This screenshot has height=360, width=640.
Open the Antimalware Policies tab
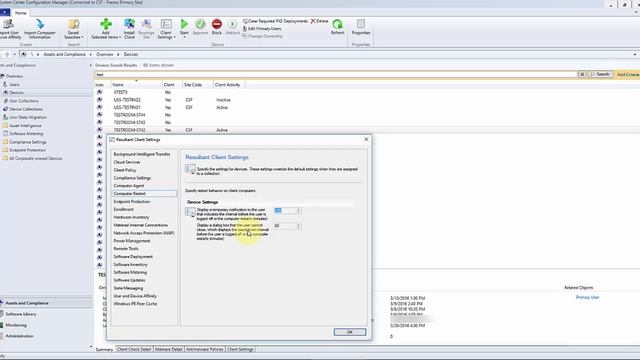click(204, 349)
